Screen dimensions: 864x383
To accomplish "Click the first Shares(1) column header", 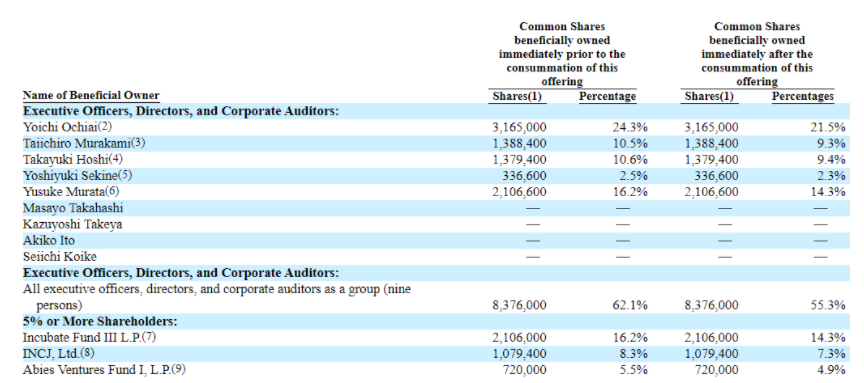I will (x=517, y=96).
